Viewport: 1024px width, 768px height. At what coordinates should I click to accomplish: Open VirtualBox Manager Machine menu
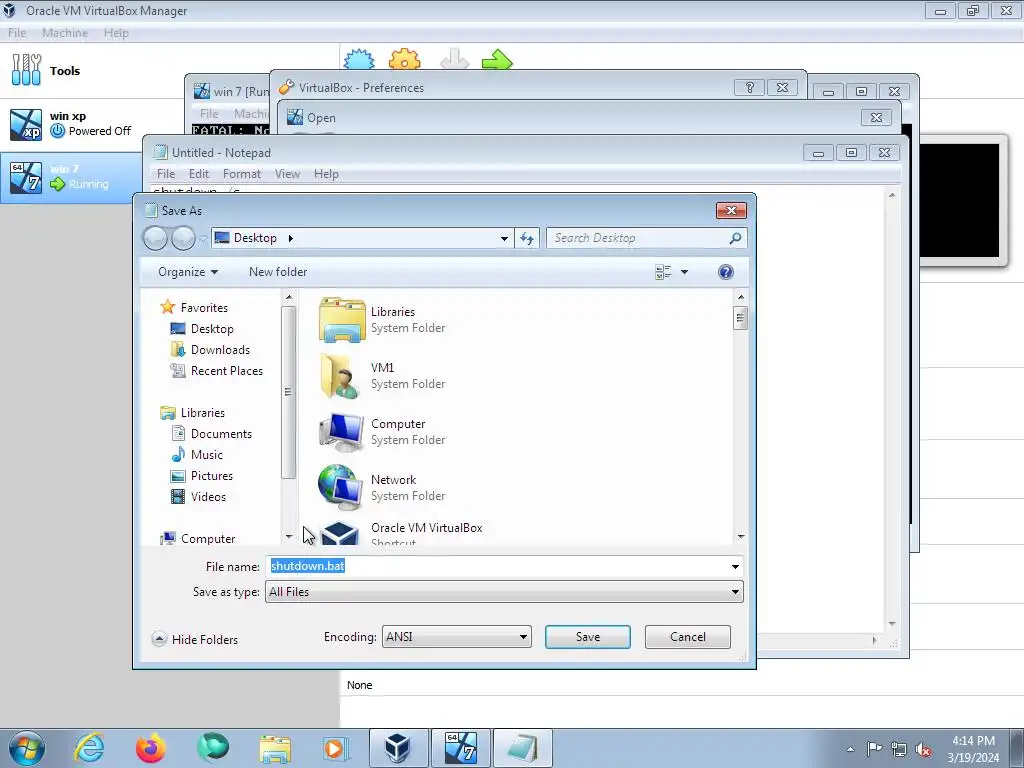coord(65,33)
